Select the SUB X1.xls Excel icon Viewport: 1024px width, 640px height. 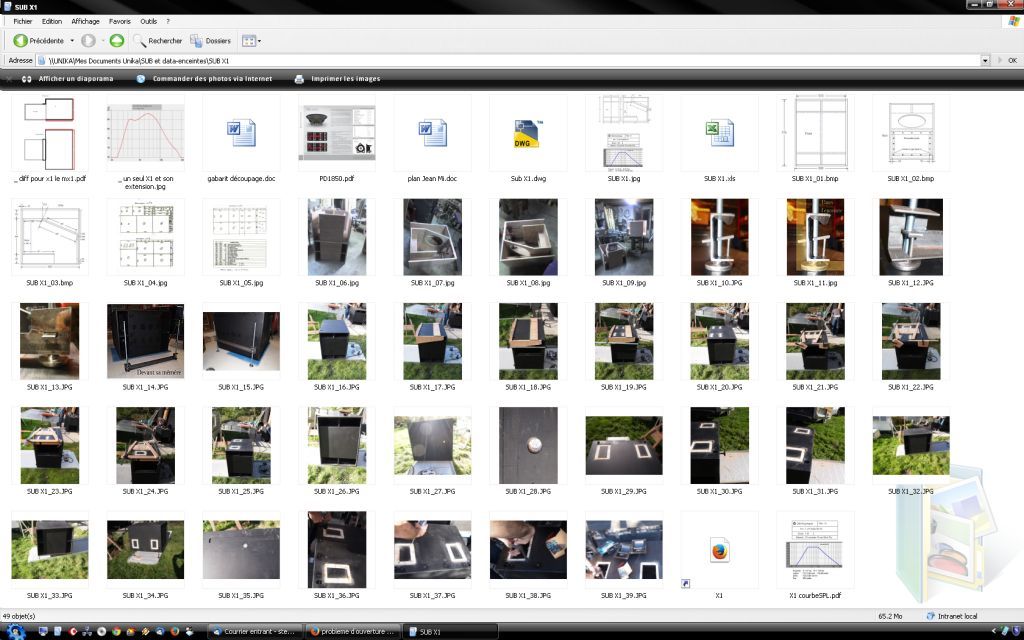[x=719, y=133]
